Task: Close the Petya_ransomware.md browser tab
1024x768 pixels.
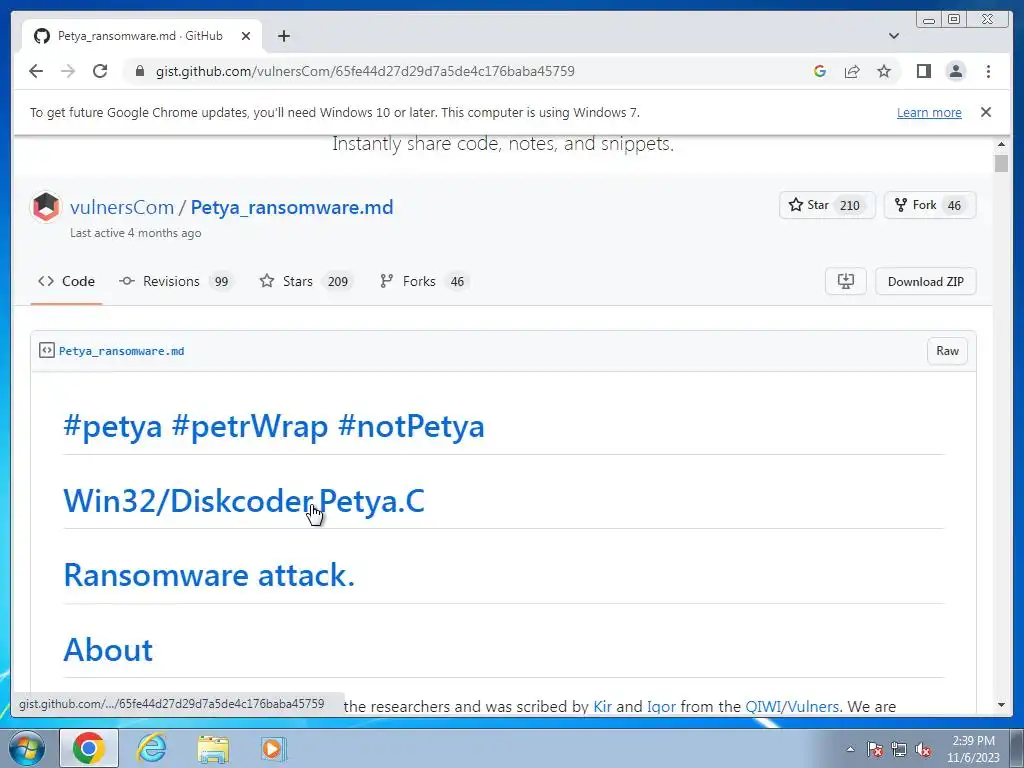Action: click(x=246, y=36)
